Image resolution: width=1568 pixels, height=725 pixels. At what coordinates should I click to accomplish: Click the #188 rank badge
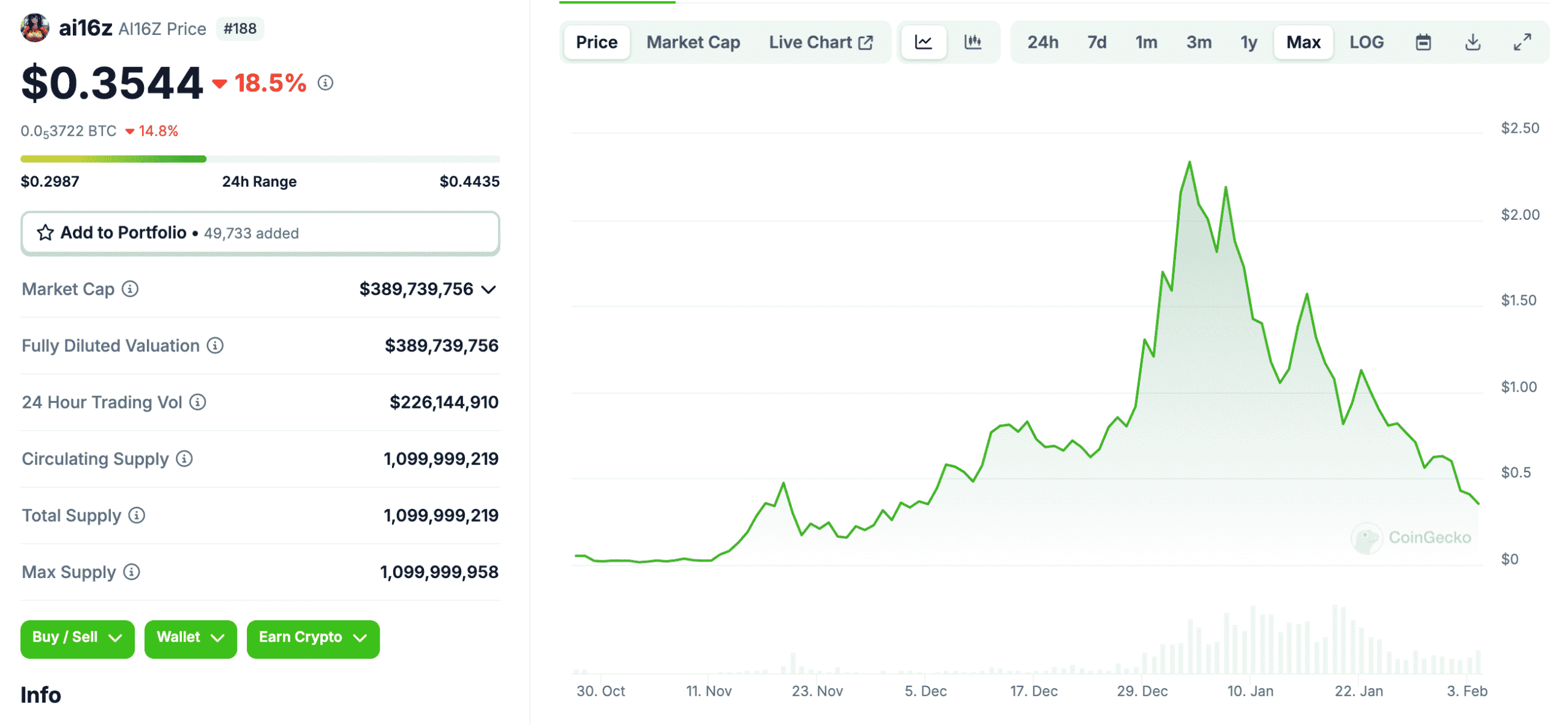[240, 29]
